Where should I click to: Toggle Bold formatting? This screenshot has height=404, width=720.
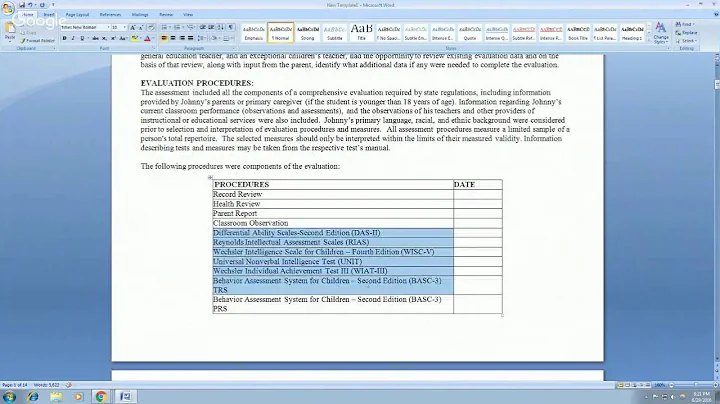tap(64, 38)
